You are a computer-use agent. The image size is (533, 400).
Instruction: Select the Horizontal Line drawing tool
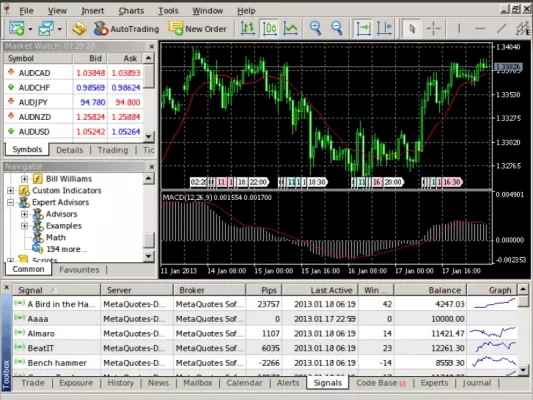480,29
